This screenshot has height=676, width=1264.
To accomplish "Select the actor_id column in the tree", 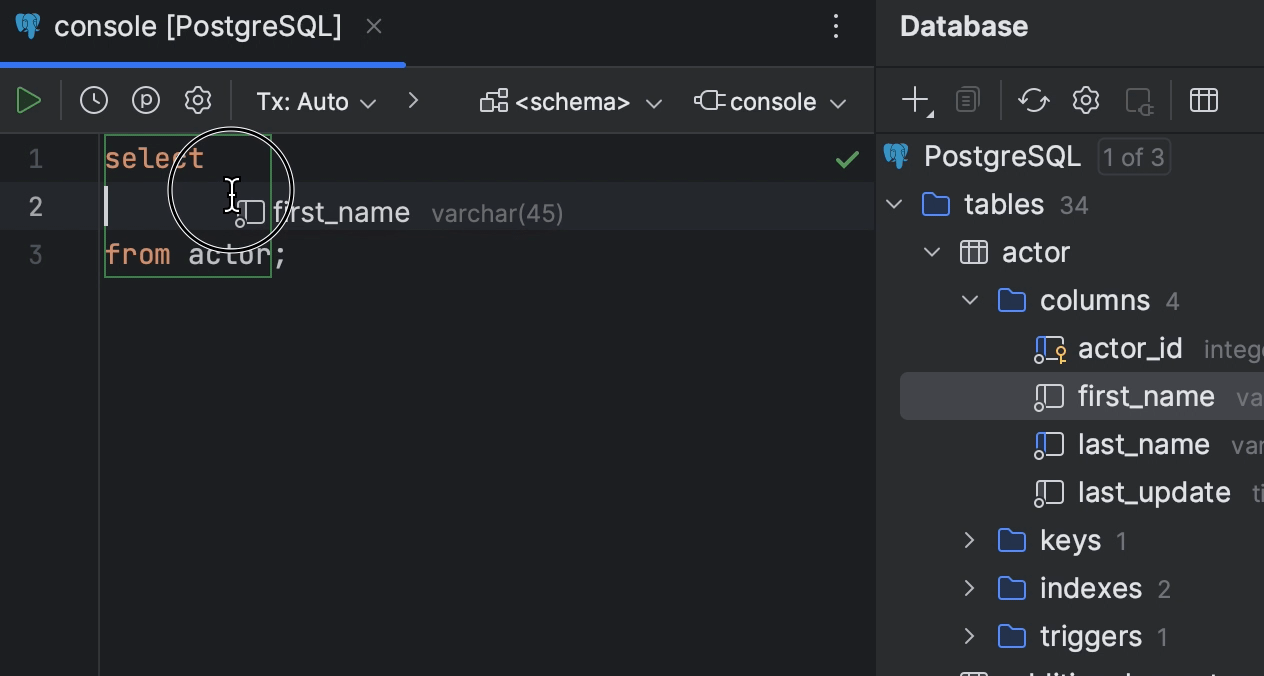I will tap(1130, 348).
